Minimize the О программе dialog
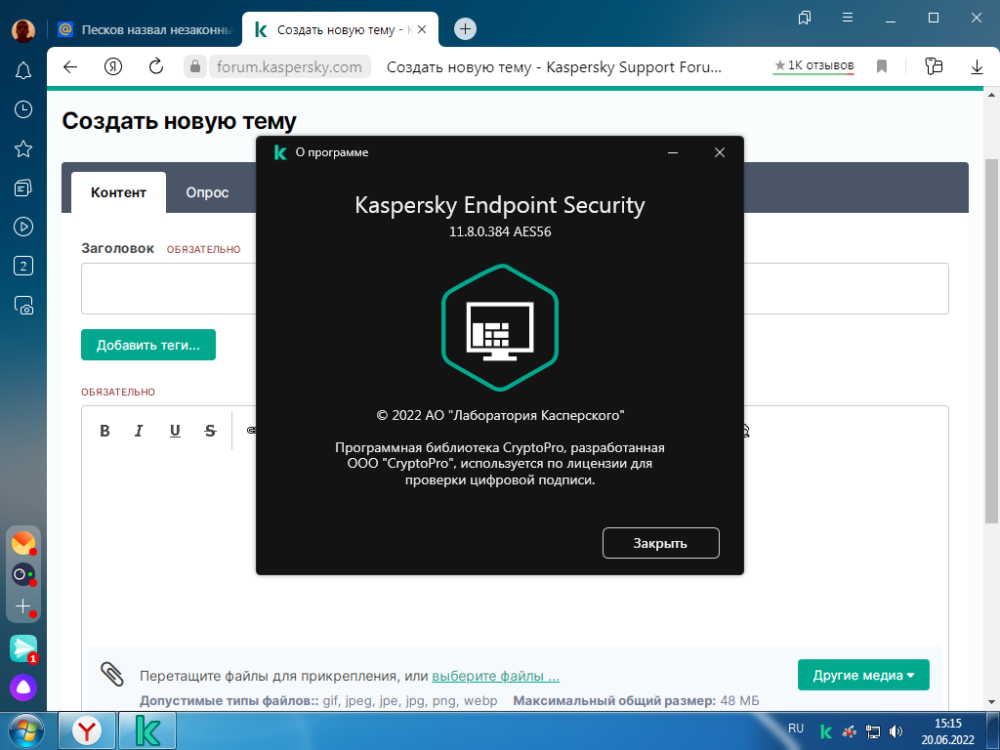 pyautogui.click(x=672, y=152)
